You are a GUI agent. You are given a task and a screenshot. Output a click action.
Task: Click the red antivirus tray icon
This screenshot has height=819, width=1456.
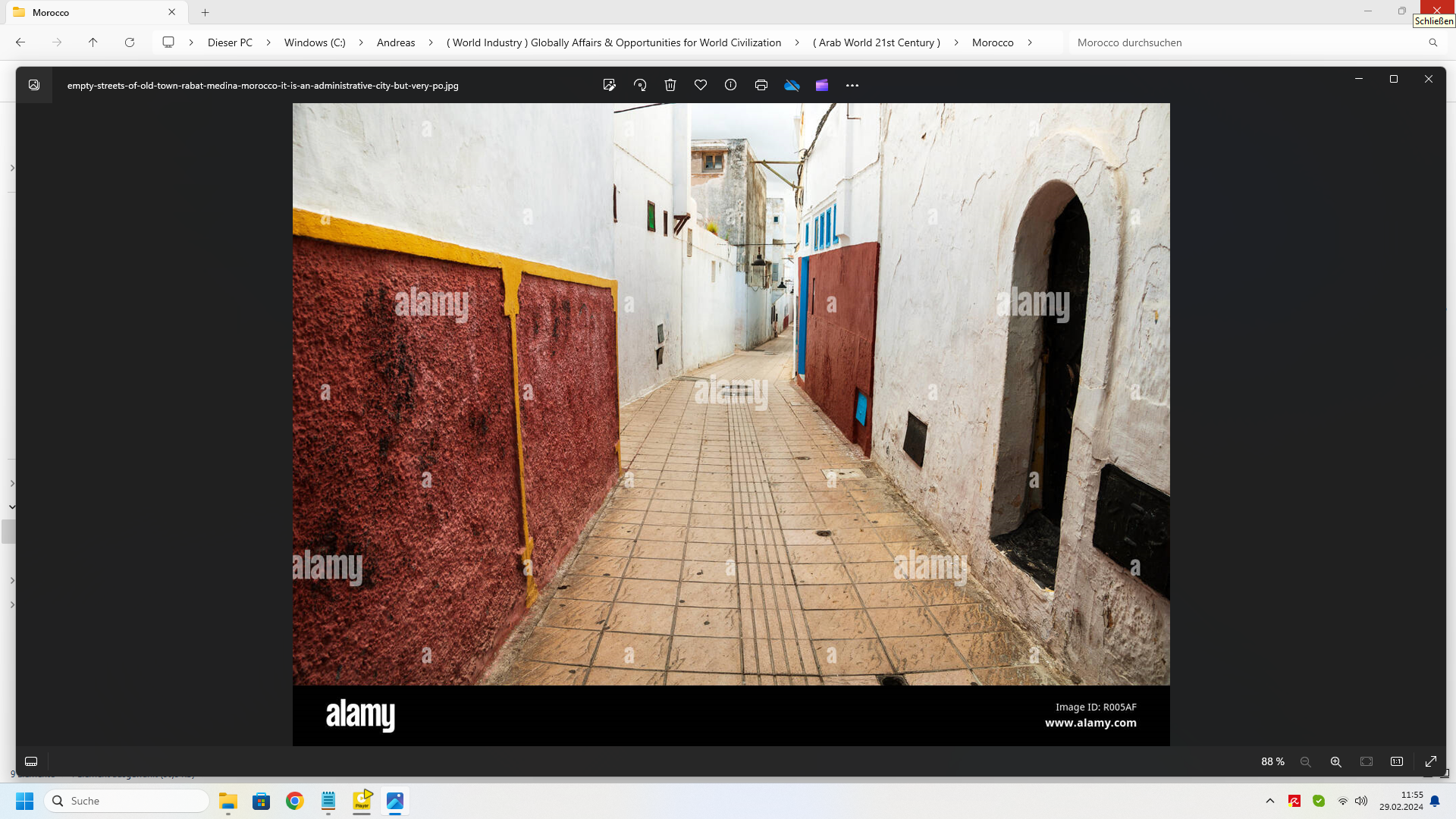click(x=1294, y=801)
